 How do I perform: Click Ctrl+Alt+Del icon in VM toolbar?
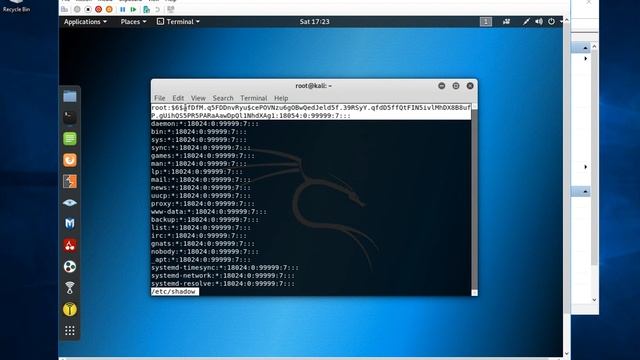click(64, 9)
